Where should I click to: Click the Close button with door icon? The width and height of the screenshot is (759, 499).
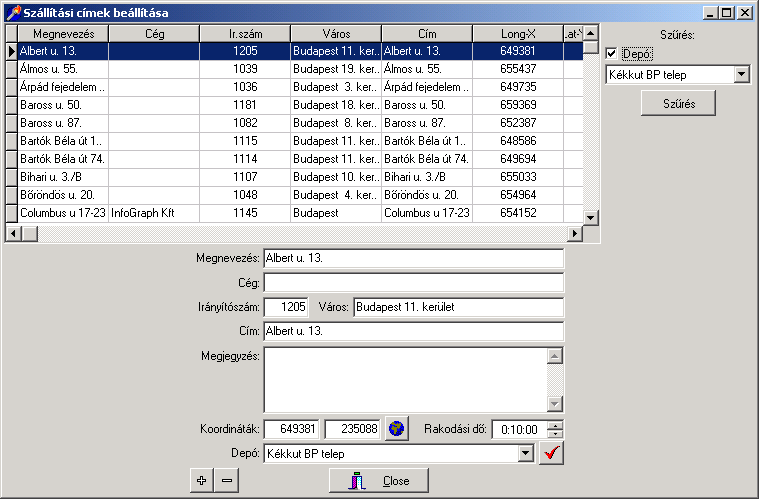[379, 481]
